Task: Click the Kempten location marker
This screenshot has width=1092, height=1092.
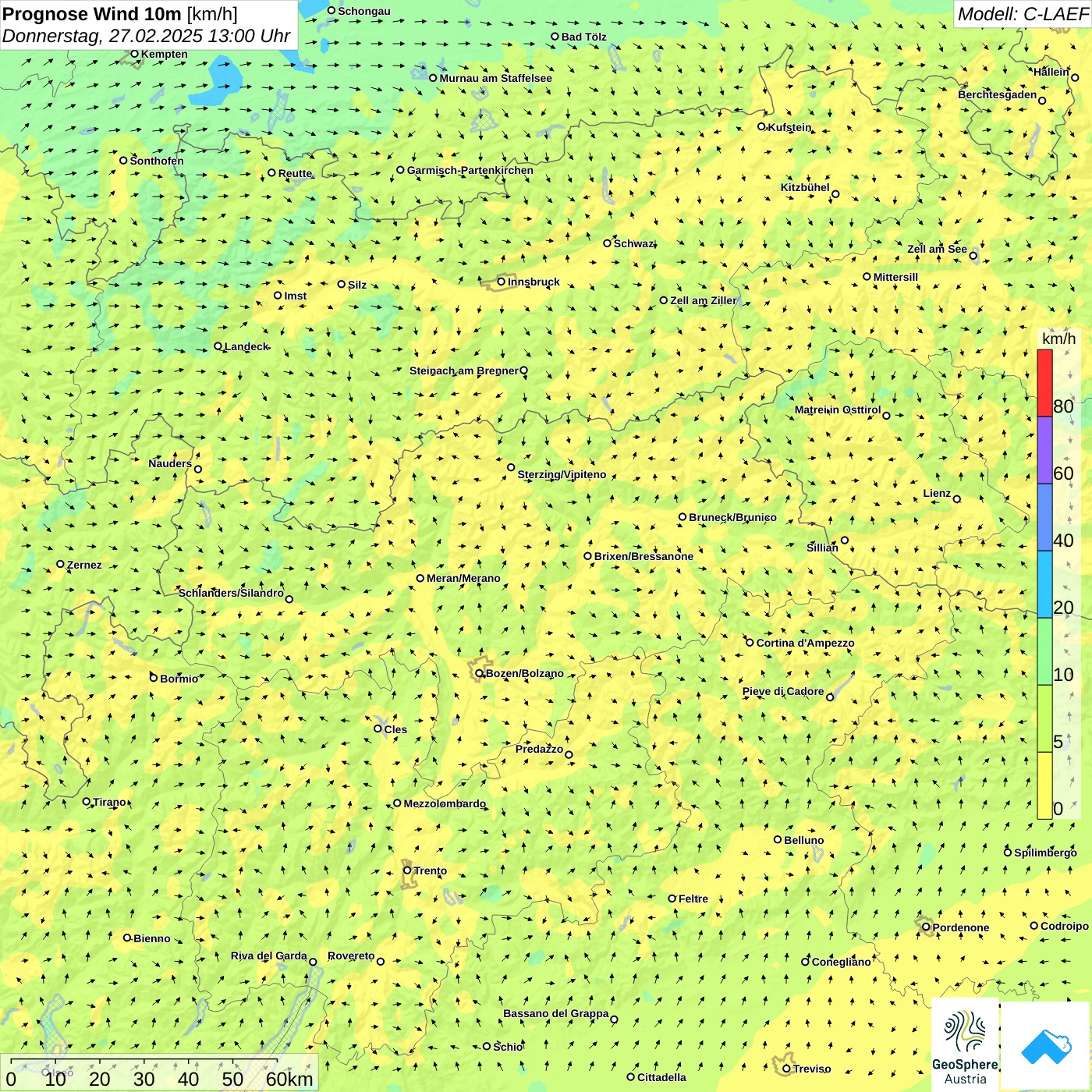Action: pyautogui.click(x=135, y=54)
